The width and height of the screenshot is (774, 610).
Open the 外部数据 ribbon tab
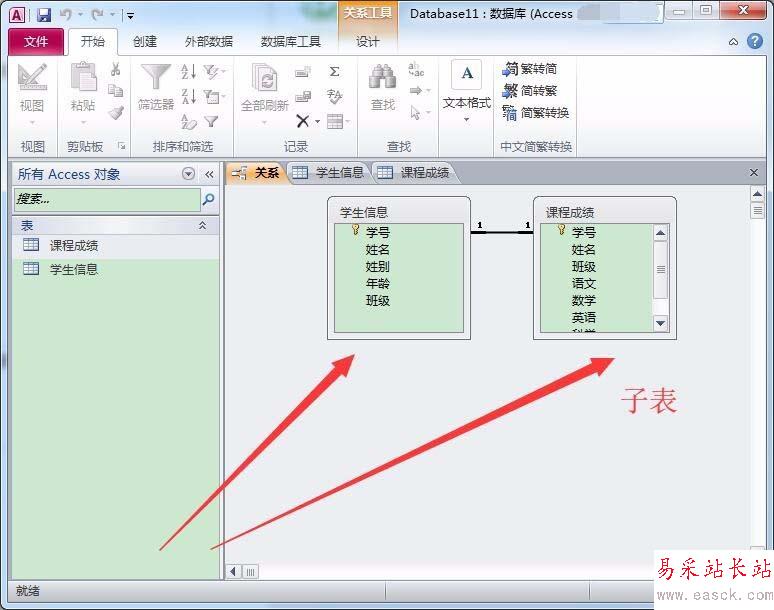(208, 41)
